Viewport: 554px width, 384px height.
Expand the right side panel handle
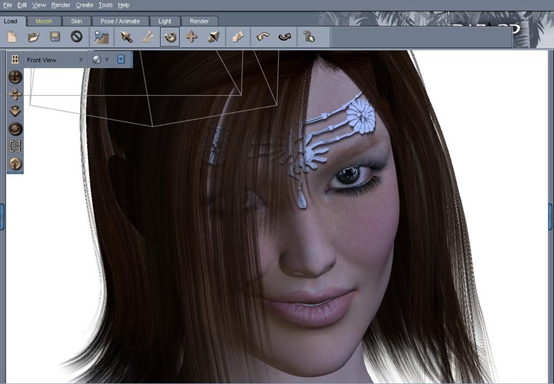pyautogui.click(x=551, y=217)
